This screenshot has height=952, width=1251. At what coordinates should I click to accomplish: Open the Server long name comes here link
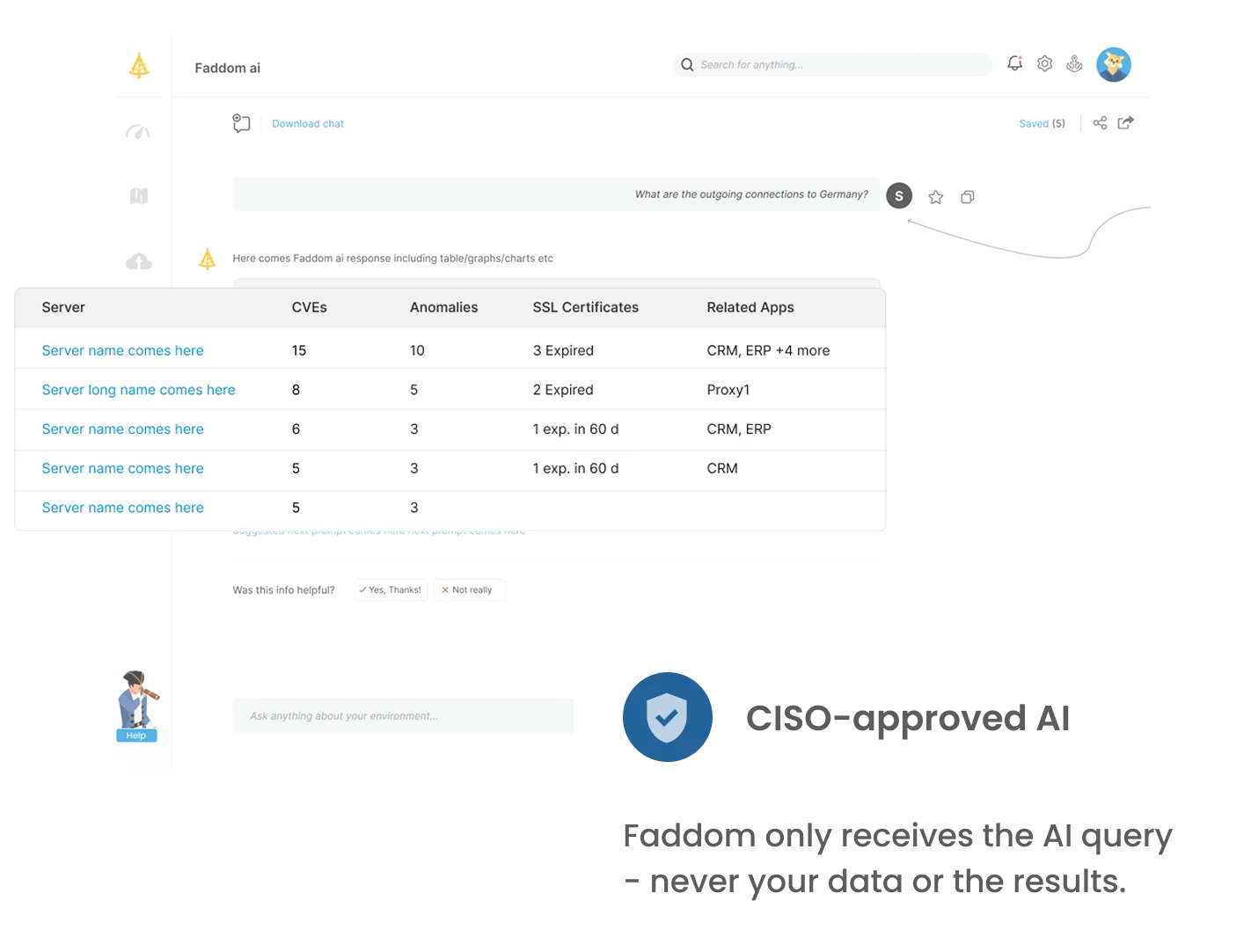(x=139, y=390)
